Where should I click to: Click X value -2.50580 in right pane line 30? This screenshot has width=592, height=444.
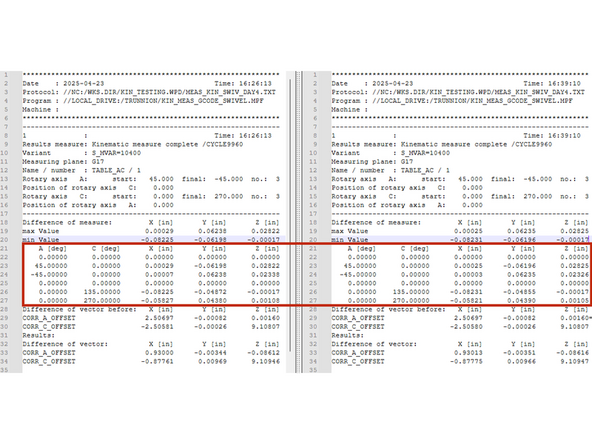(x=466, y=327)
